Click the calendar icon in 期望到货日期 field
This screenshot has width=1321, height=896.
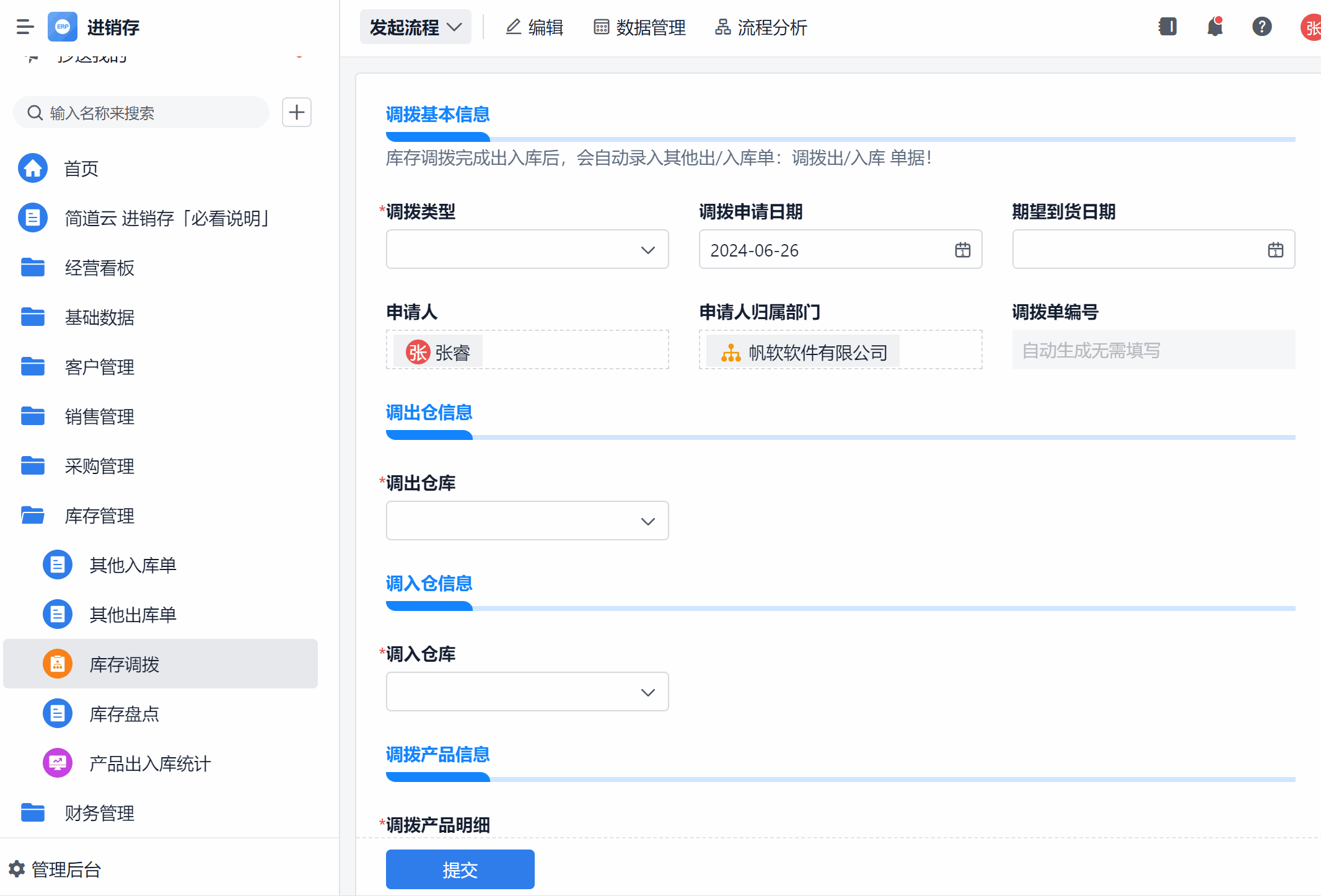coord(1275,249)
